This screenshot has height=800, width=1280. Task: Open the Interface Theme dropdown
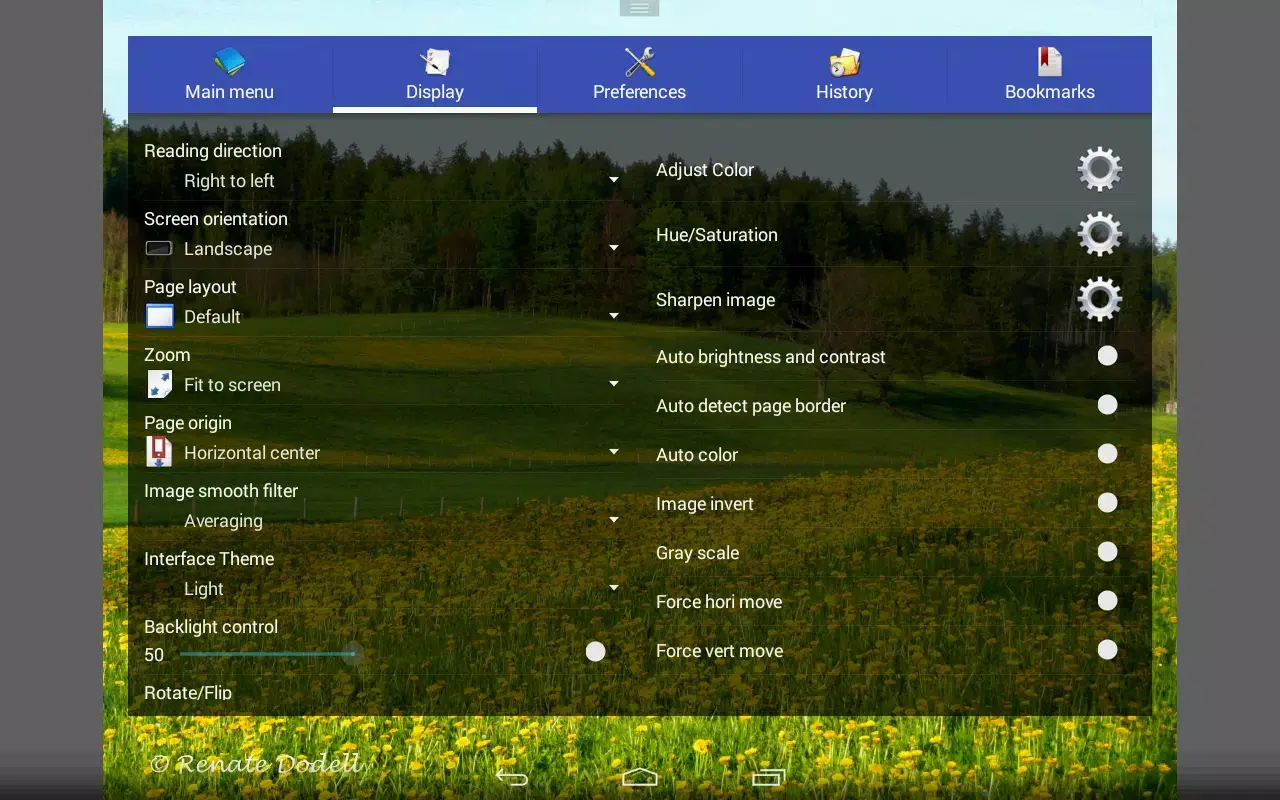pos(613,587)
